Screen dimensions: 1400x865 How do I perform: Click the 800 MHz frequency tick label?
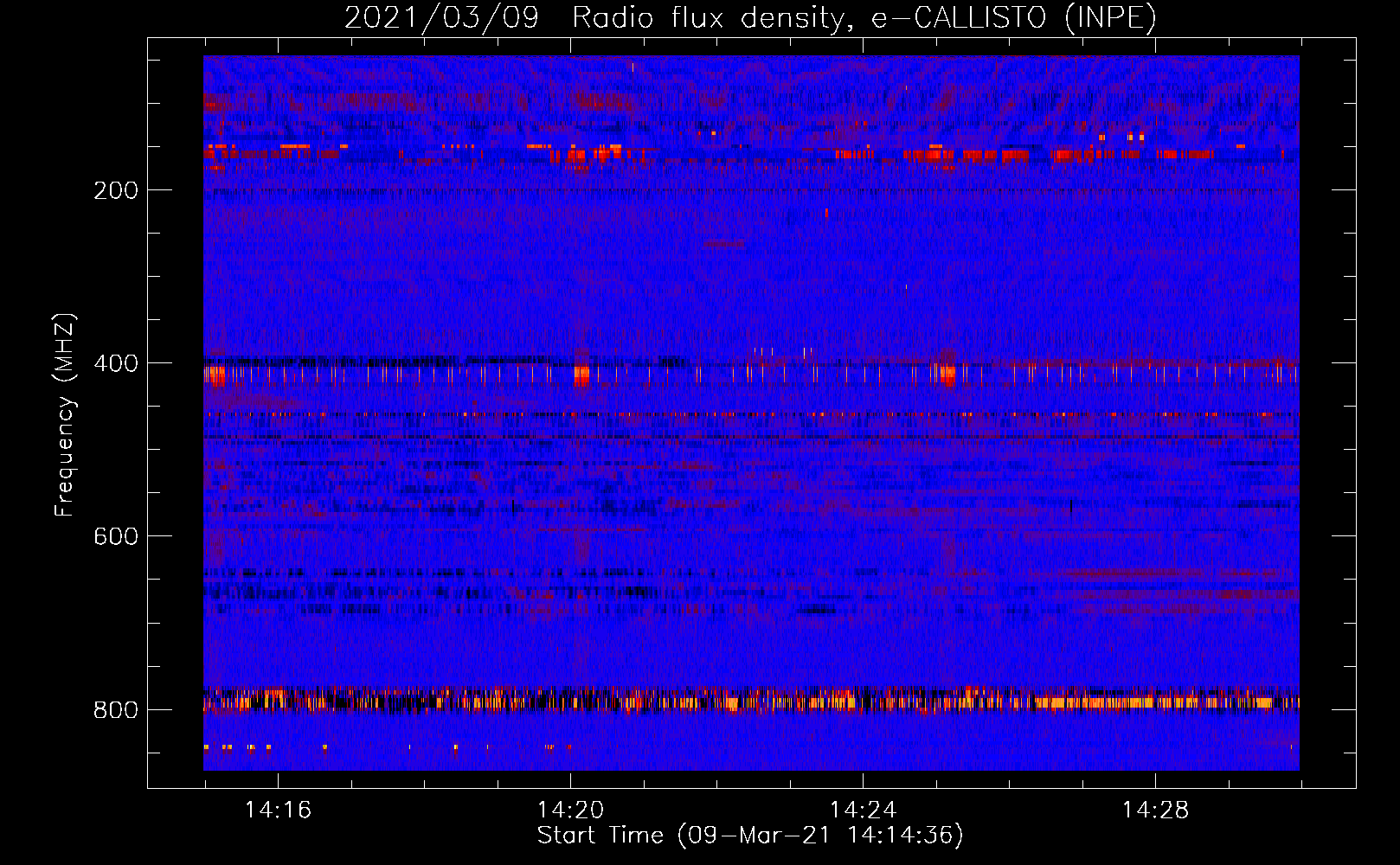116,709
